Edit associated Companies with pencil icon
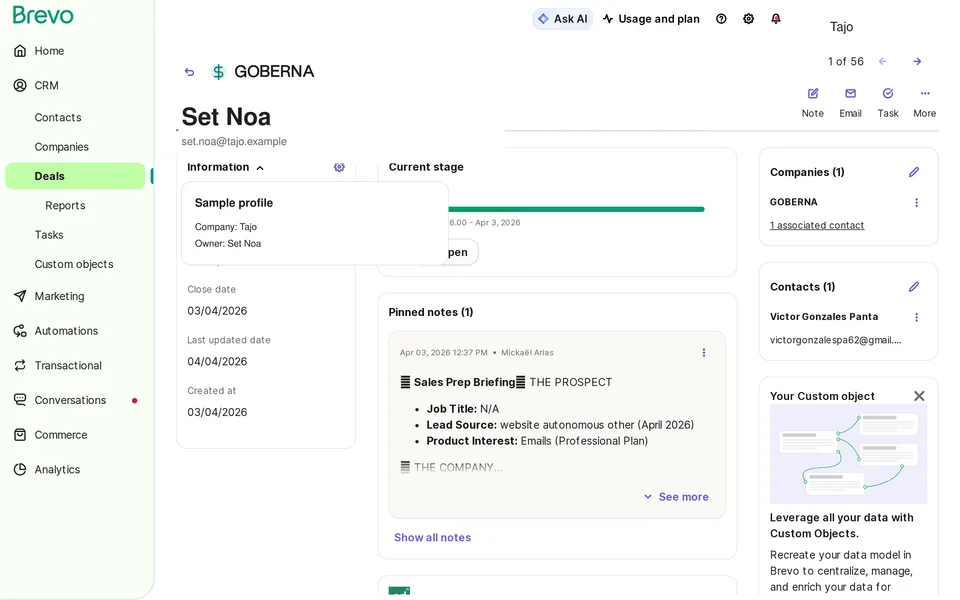Screen dimensions: 960x600 [913, 172]
